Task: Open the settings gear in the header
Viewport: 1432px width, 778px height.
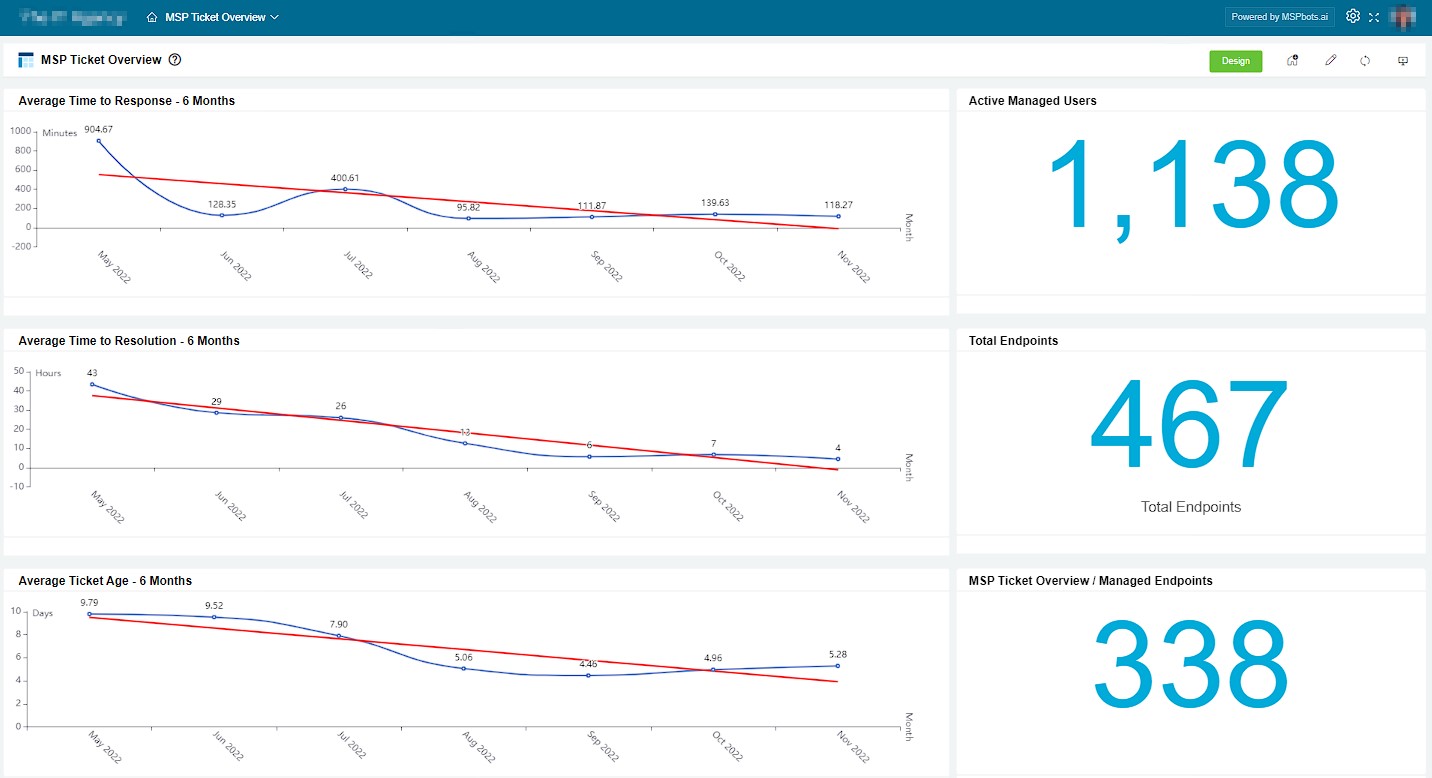Action: (x=1353, y=16)
